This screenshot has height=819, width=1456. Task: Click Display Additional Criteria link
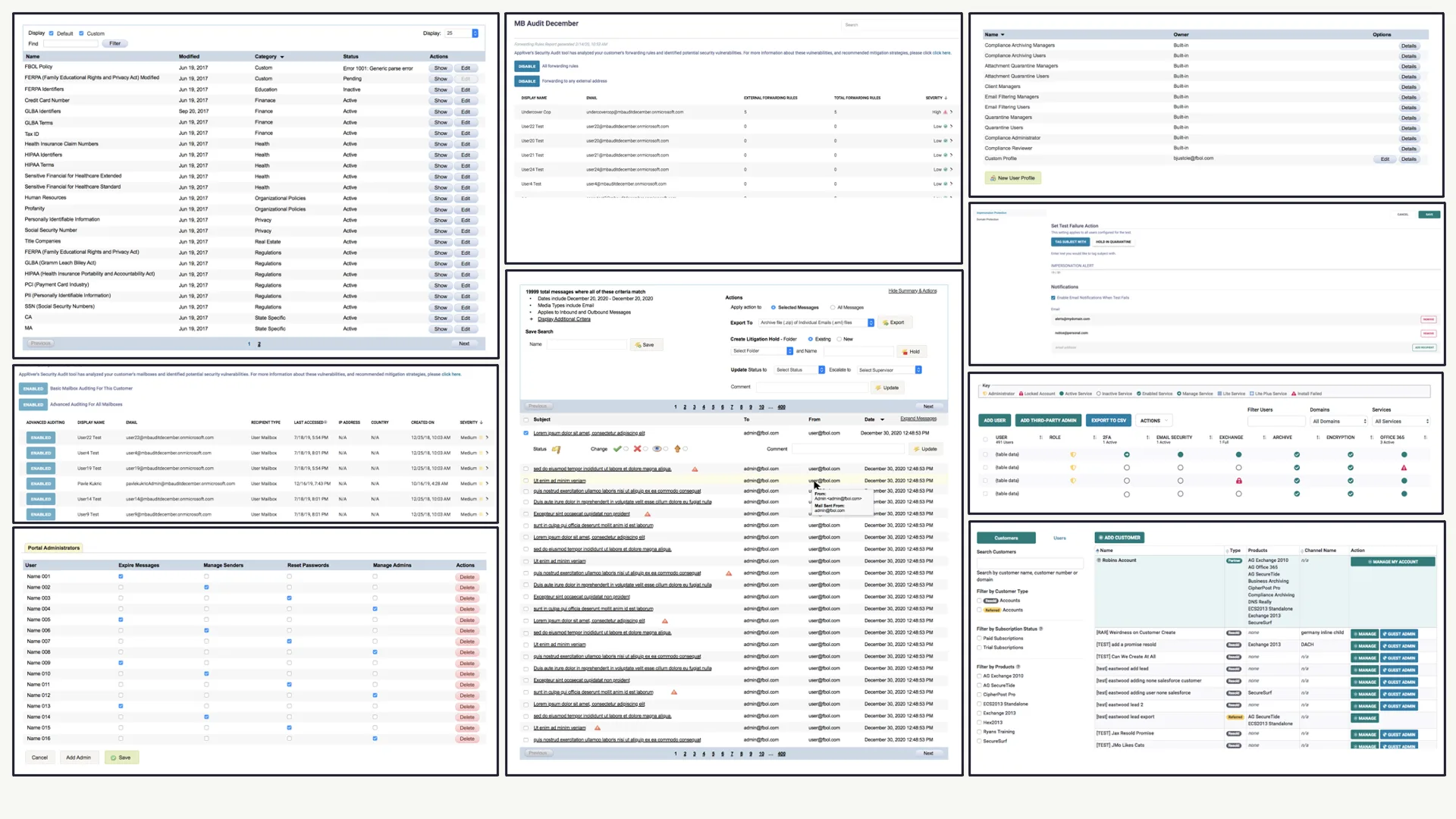[563, 319]
